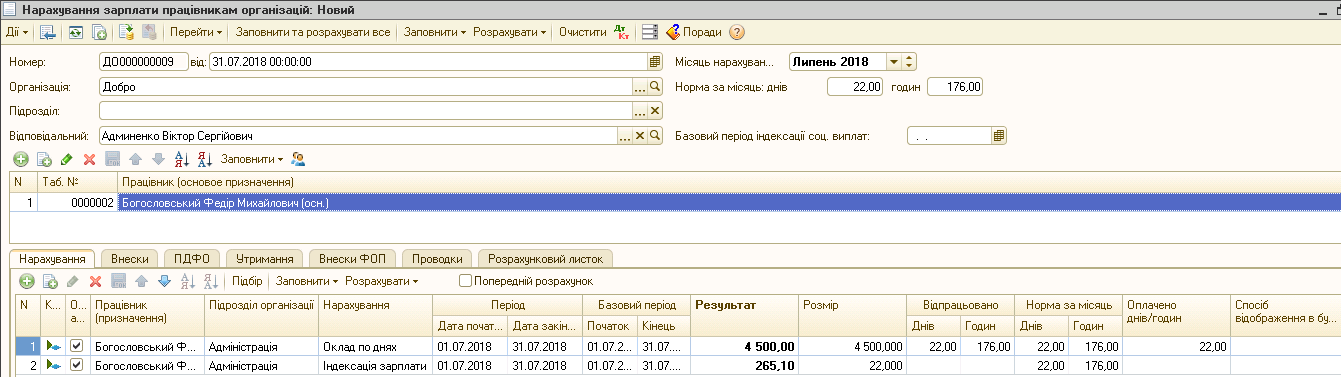Click the Дт/Кт postings result icon
Image resolution: width=1341 pixels, height=377 pixels.
coord(621,32)
